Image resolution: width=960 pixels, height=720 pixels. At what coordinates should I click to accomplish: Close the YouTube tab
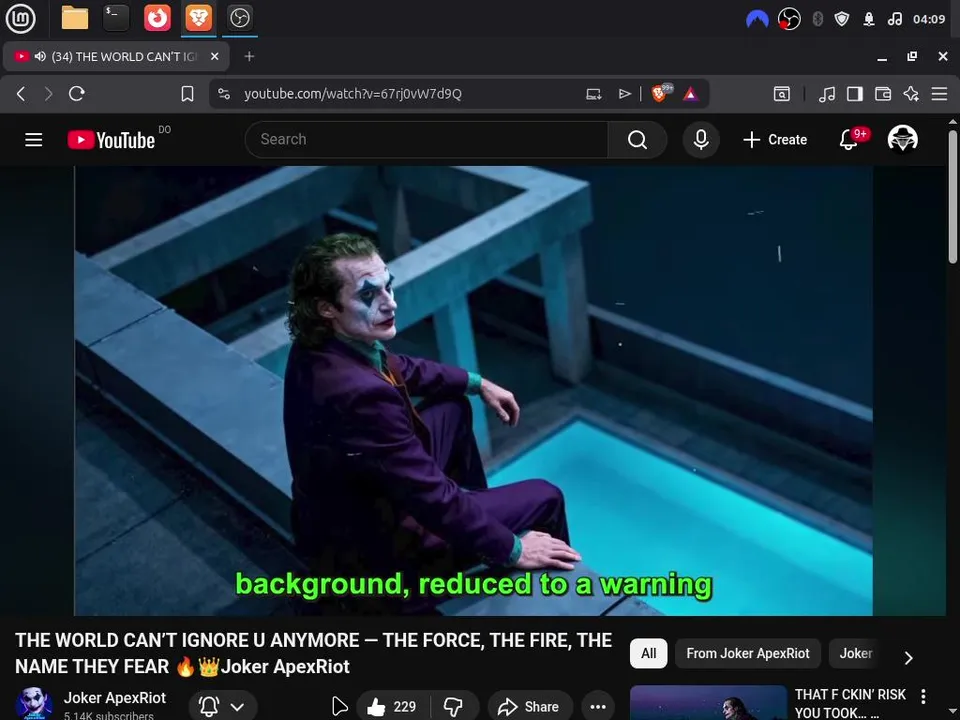(x=214, y=56)
